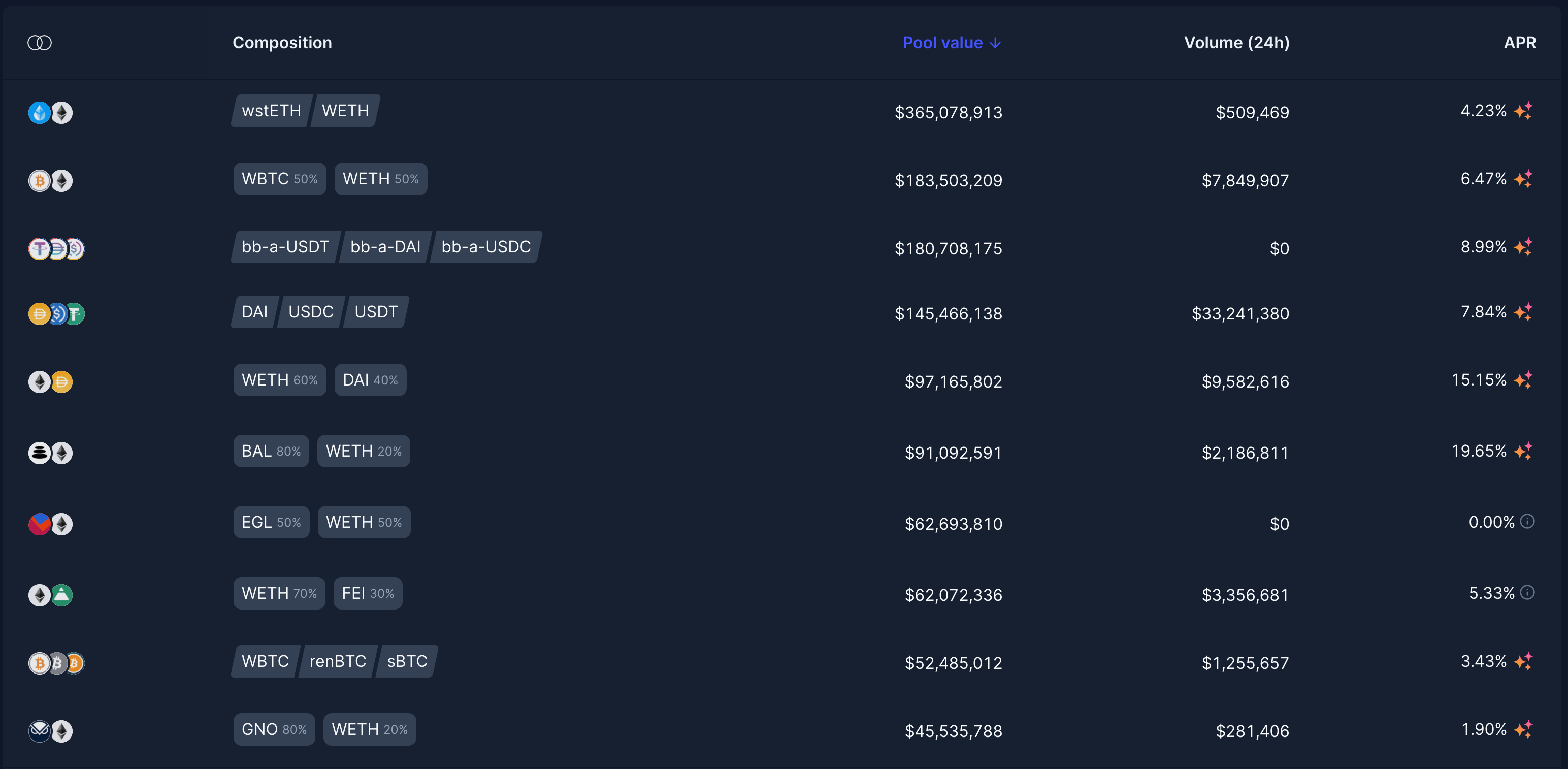Click the EGL 50% composition label
1568x769 pixels.
pos(271,522)
